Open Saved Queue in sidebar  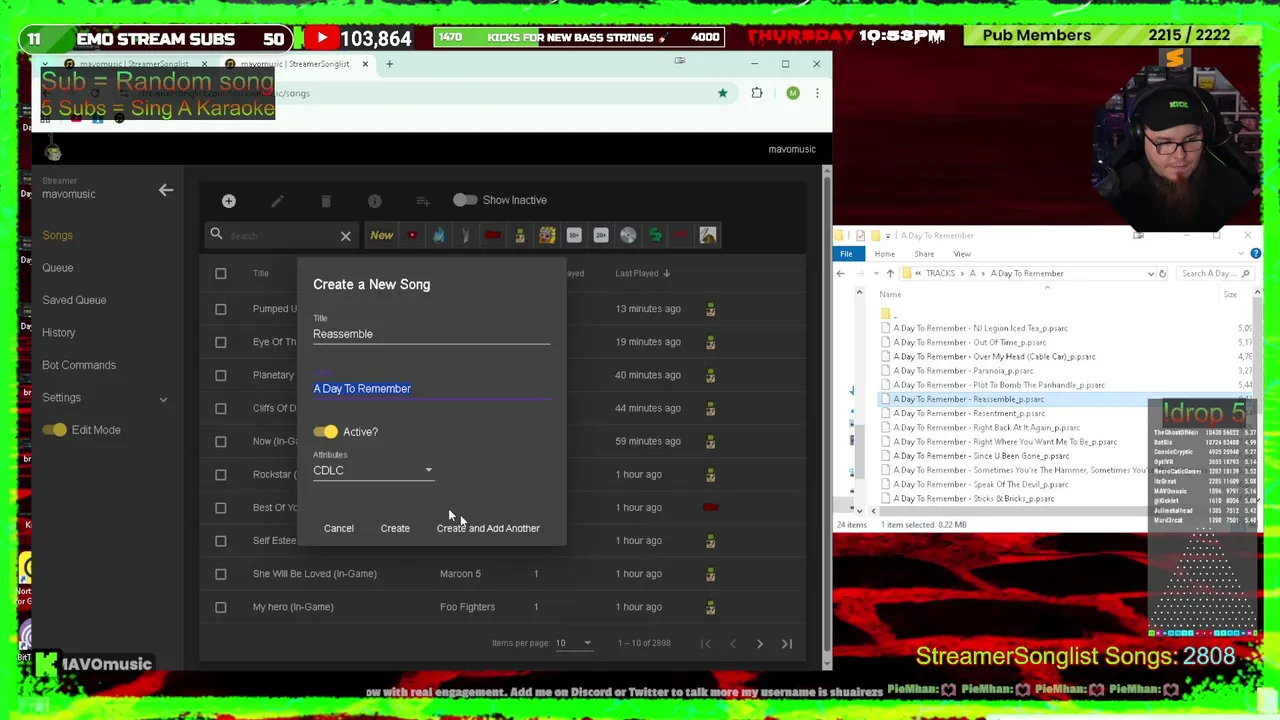point(74,300)
